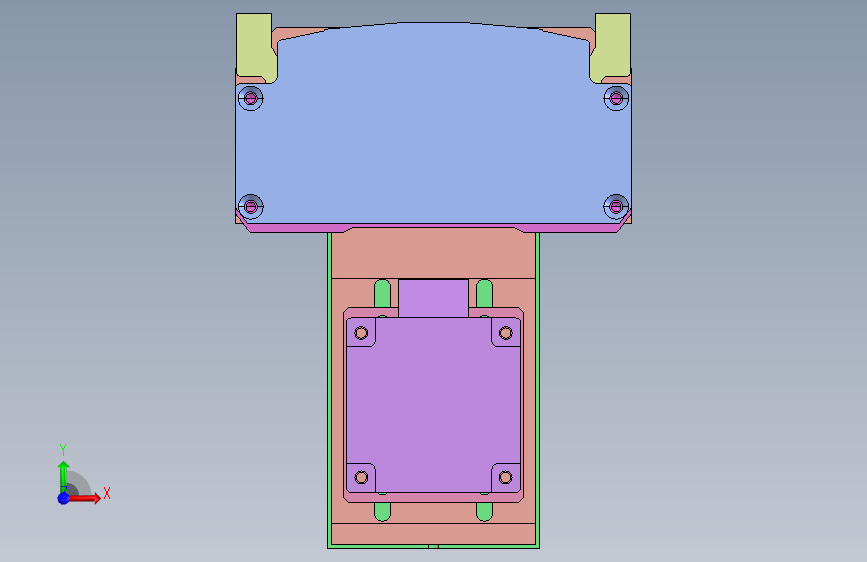
Task: Select the upper-left green slot
Action: [383, 294]
